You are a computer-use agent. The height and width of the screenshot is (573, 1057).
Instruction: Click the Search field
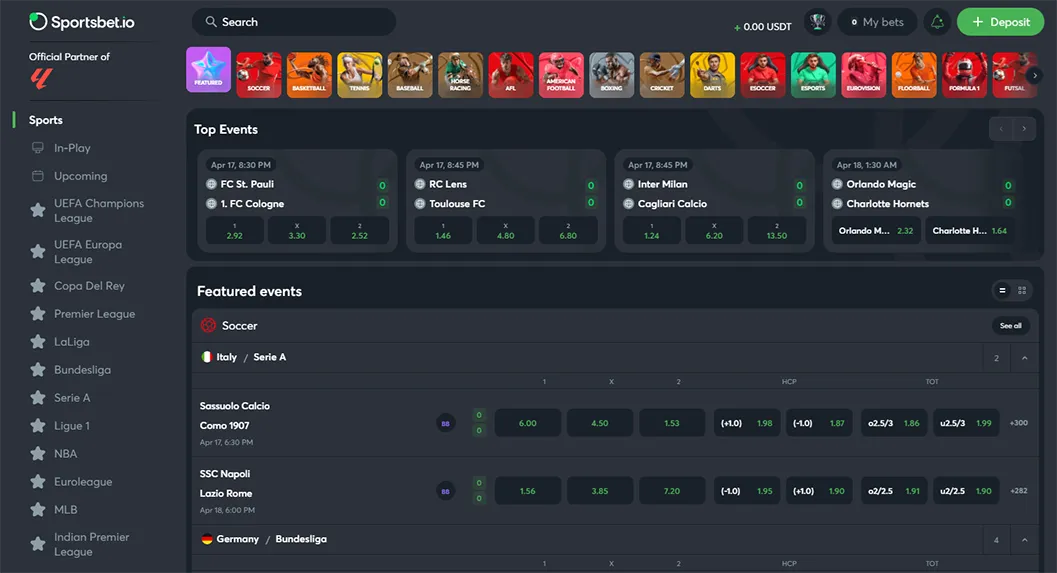coord(294,22)
